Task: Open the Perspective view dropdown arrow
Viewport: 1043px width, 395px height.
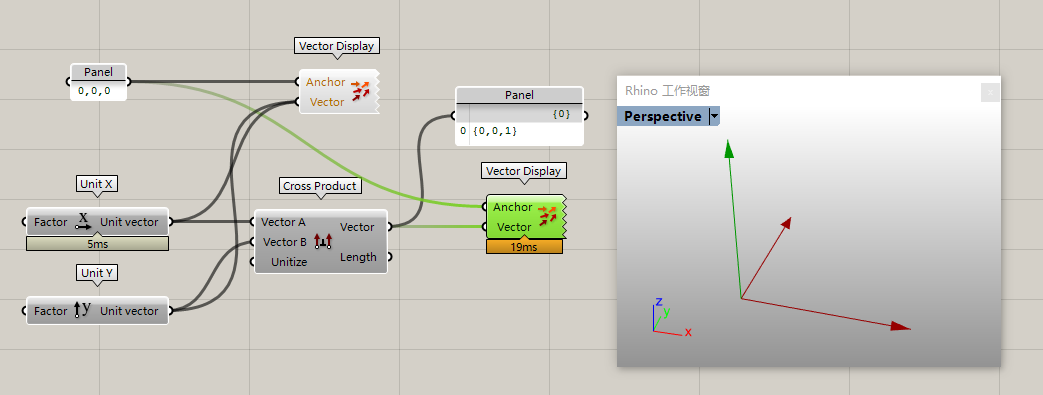Action: point(714,116)
